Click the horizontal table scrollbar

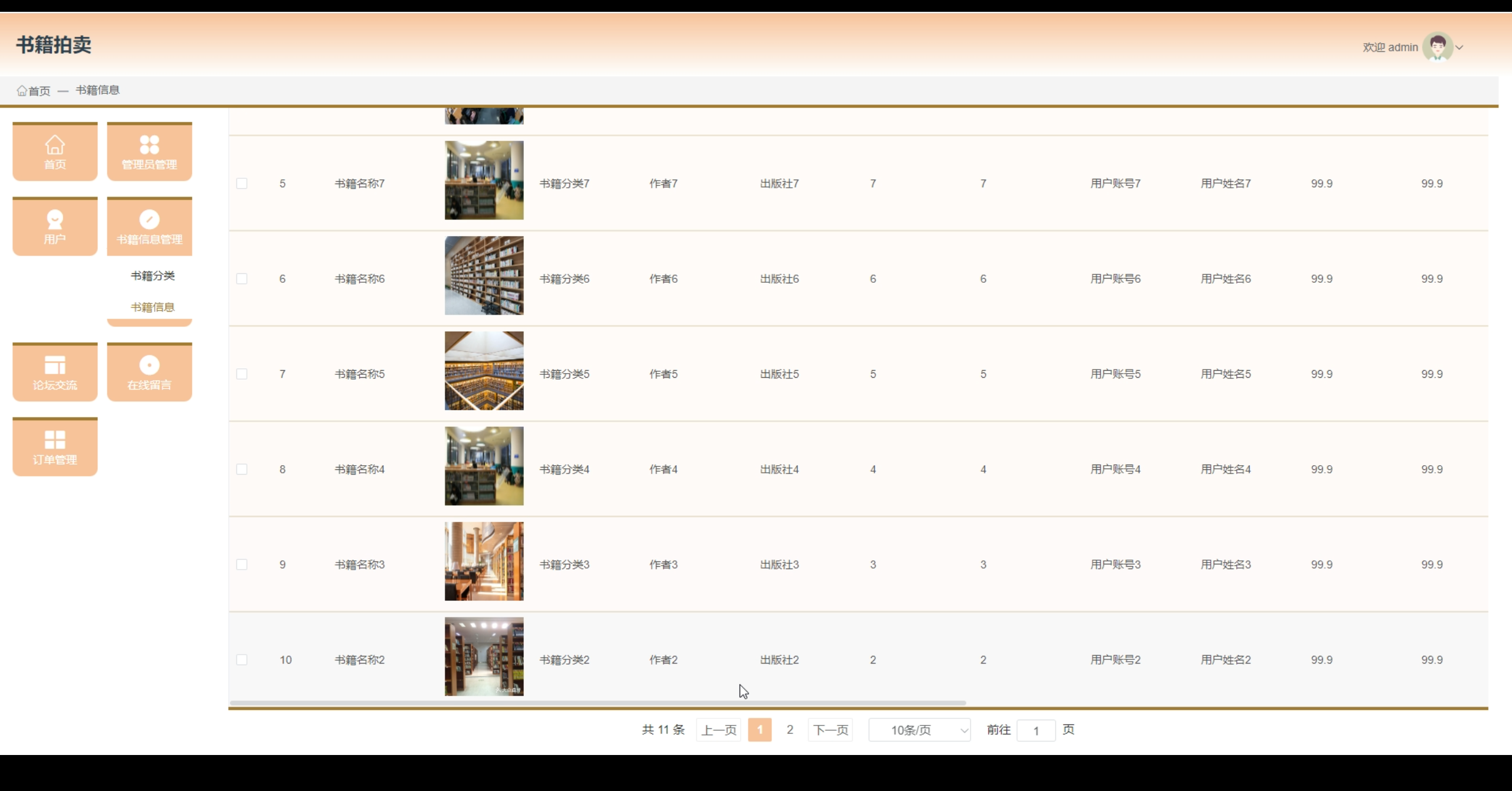597,703
